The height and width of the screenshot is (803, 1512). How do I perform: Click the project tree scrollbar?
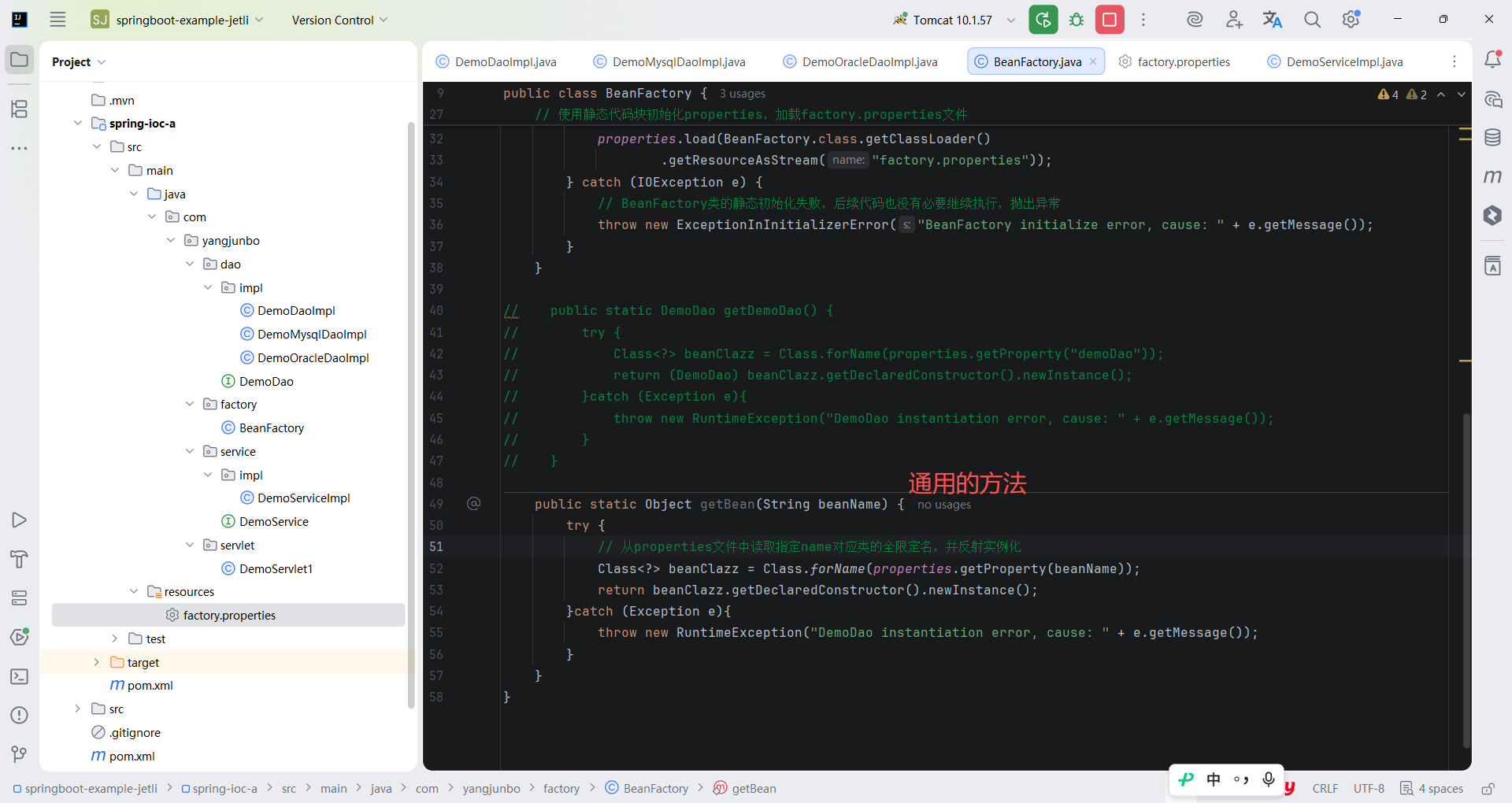click(x=411, y=416)
